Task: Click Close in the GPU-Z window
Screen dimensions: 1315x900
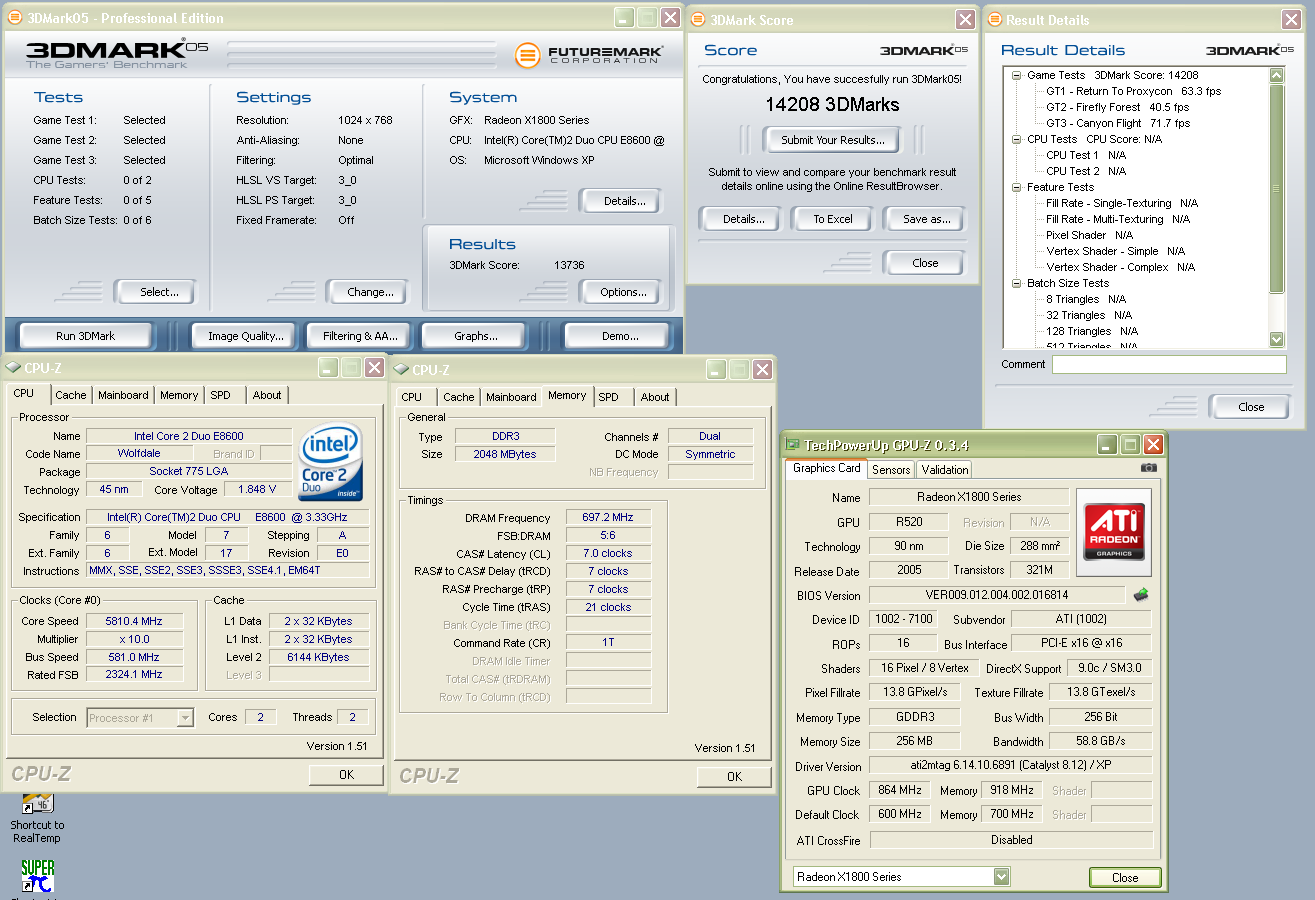Action: pos(1125,877)
